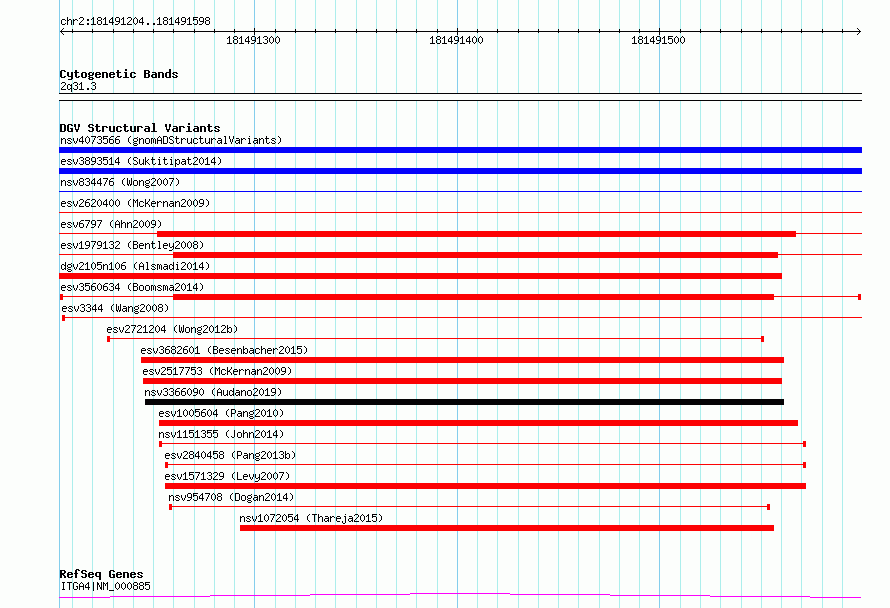Click the thin red line of esv2840458 Pang2013b
The height and width of the screenshot is (608, 890).
coord(485,465)
